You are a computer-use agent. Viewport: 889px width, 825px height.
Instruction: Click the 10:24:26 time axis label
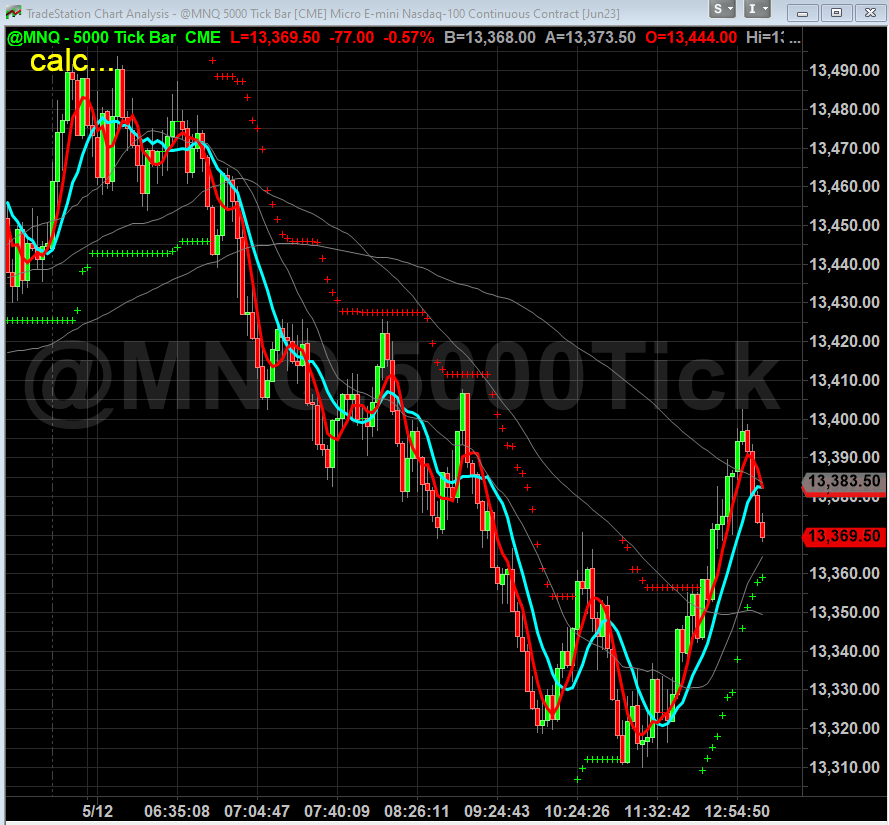coord(577,811)
